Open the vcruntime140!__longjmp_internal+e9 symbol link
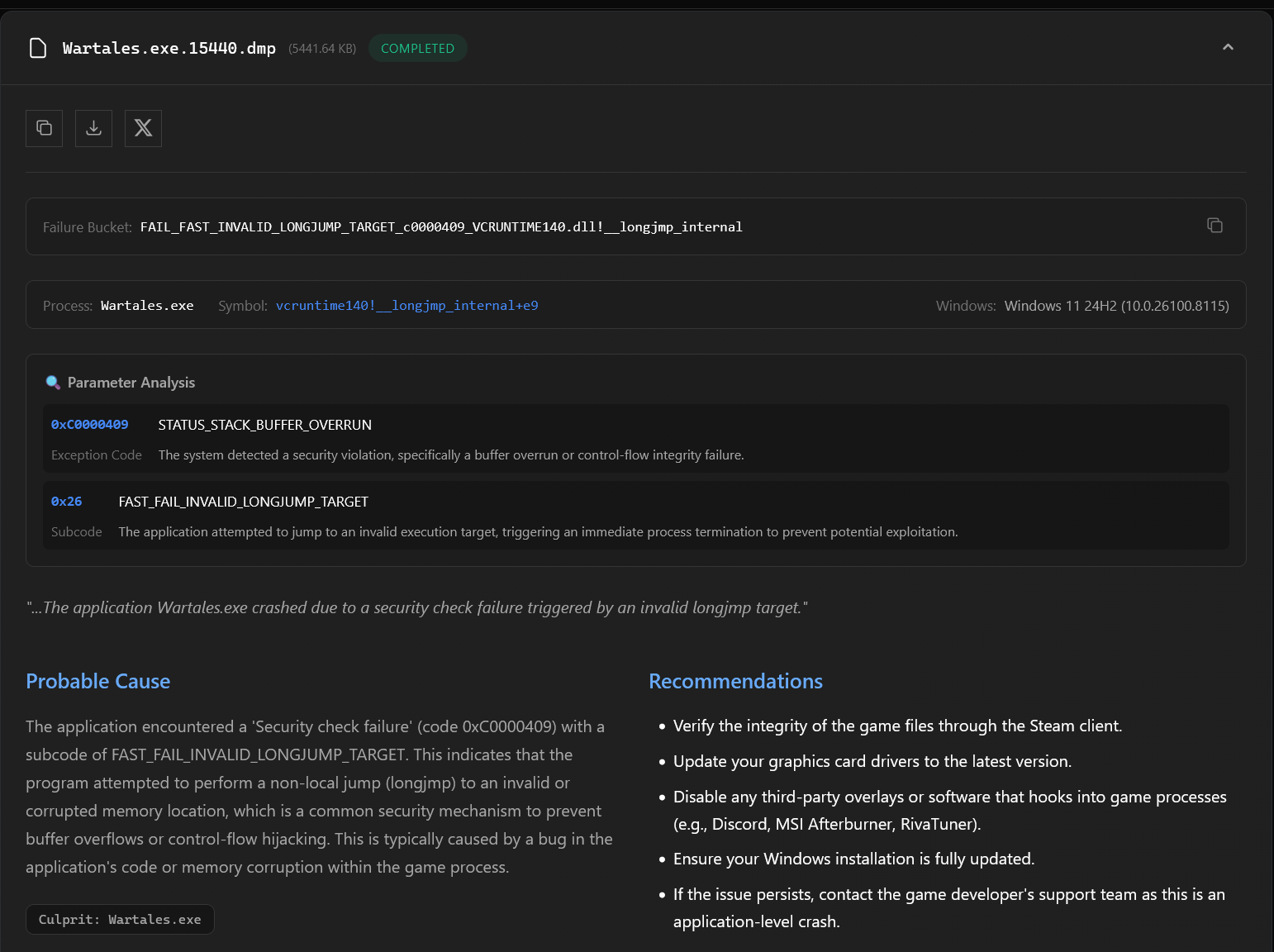 (406, 306)
